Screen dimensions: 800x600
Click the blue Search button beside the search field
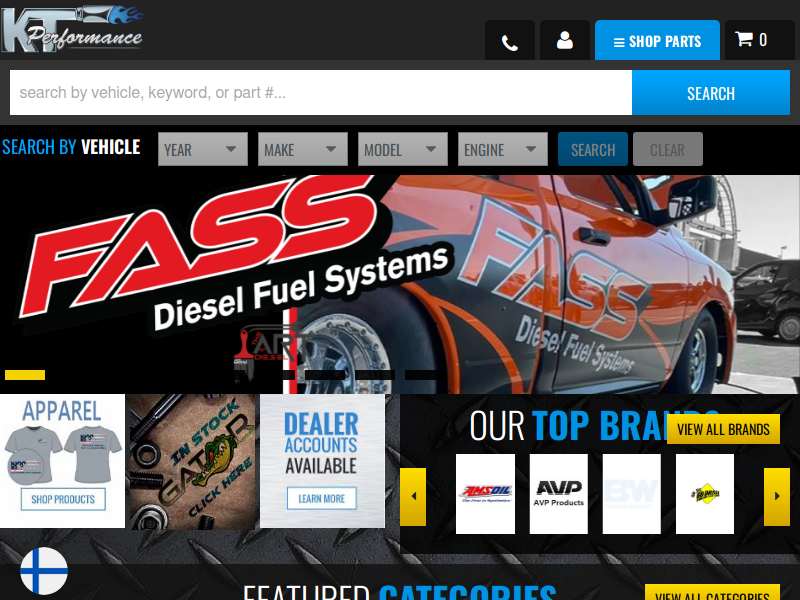pyautogui.click(x=711, y=93)
